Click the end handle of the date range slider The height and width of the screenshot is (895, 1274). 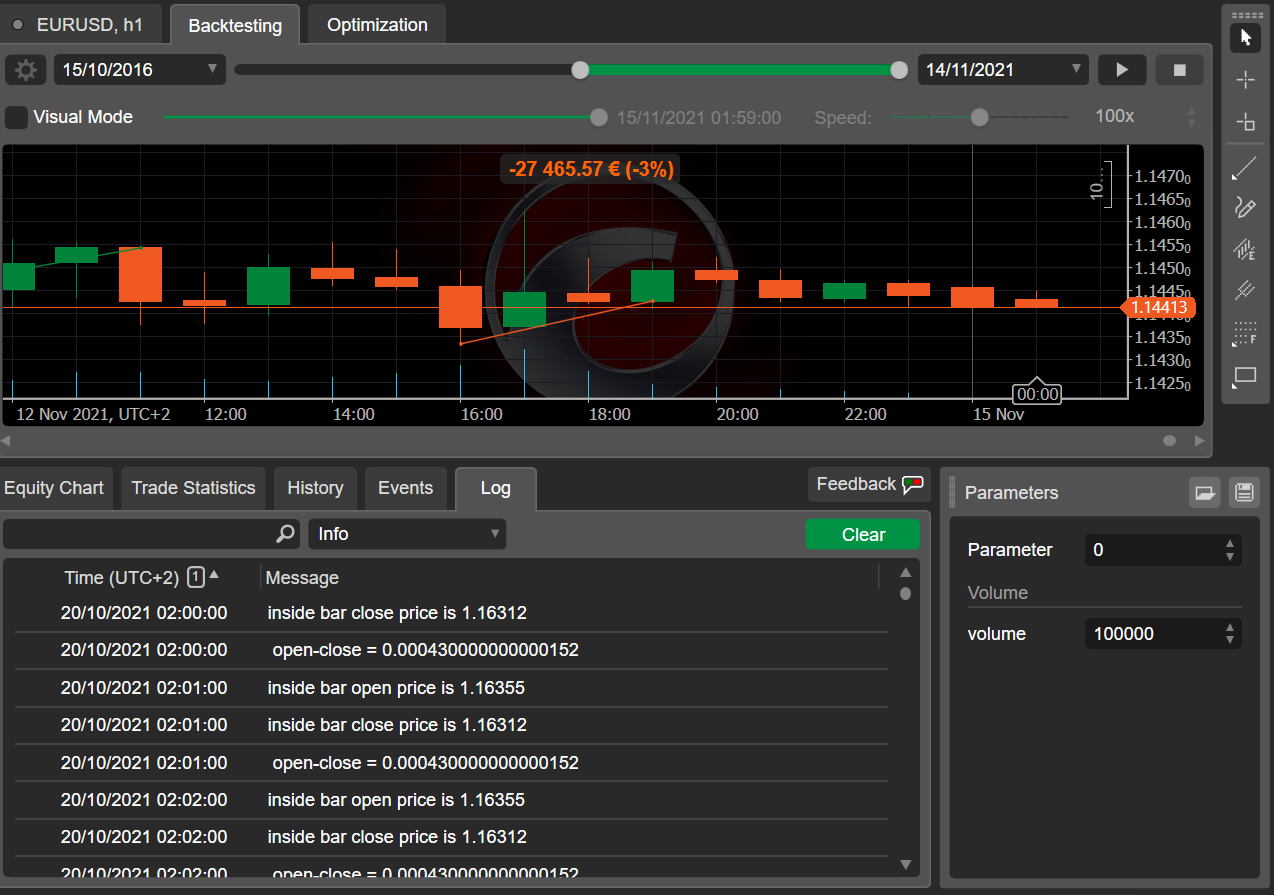click(899, 70)
